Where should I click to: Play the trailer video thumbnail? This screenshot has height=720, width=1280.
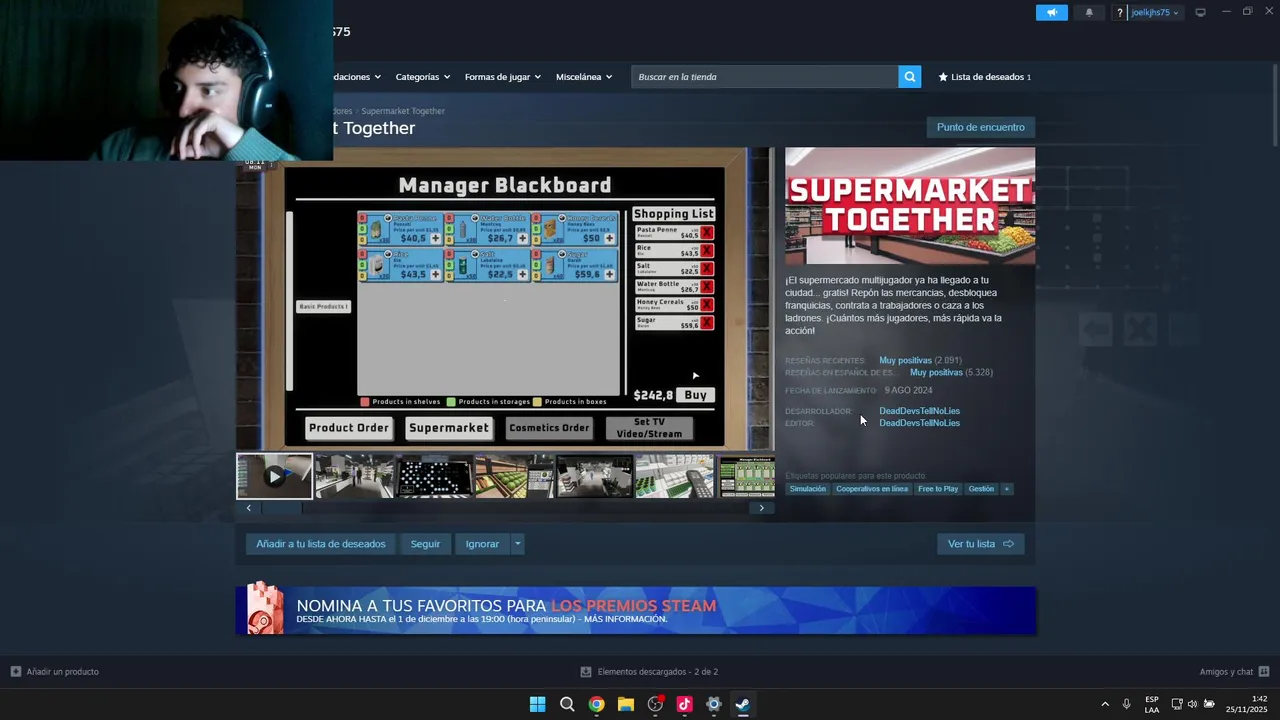(274, 476)
